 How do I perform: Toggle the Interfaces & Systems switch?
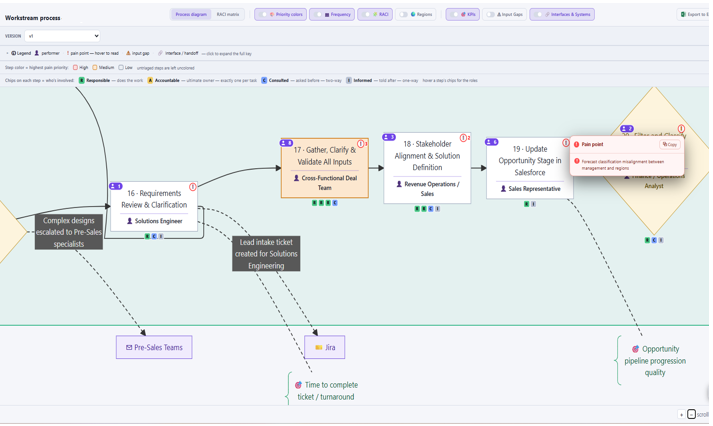coord(562,15)
